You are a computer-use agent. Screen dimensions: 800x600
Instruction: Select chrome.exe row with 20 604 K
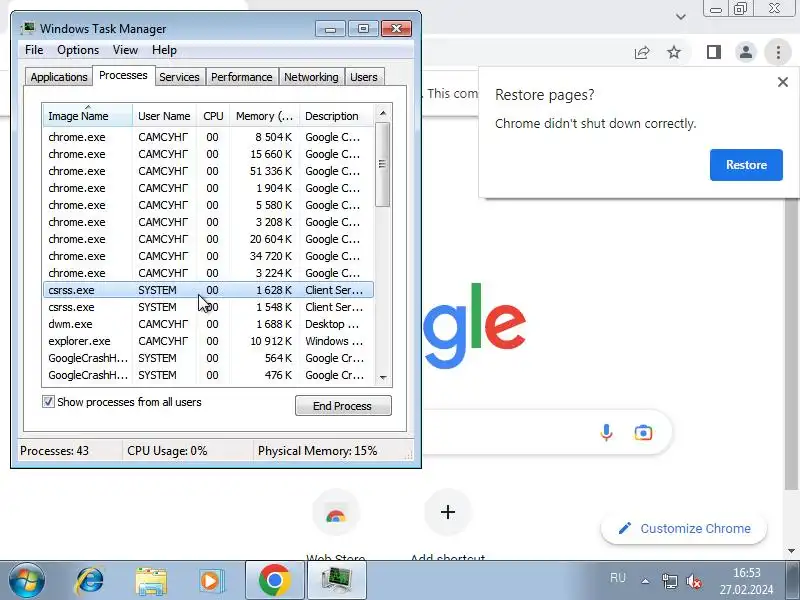pyautogui.click(x=208, y=239)
